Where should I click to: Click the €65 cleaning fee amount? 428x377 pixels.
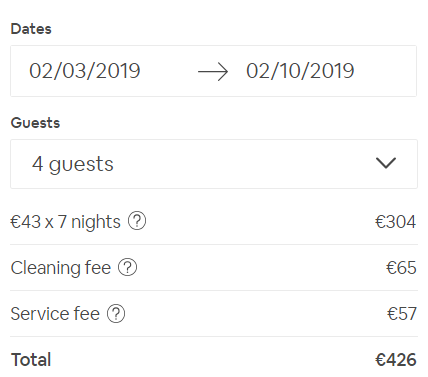(401, 268)
